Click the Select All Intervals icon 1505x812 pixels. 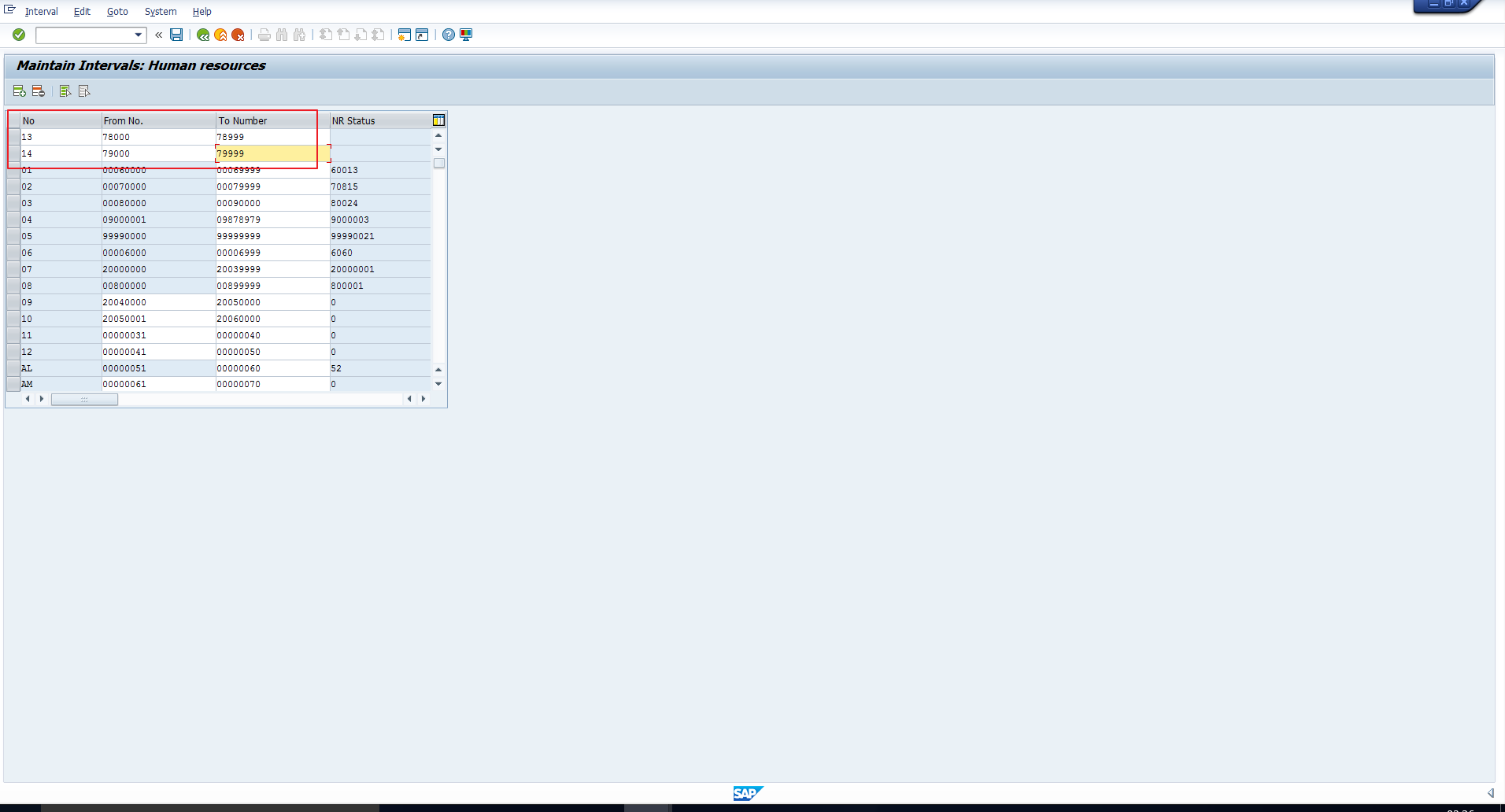pyautogui.click(x=65, y=91)
